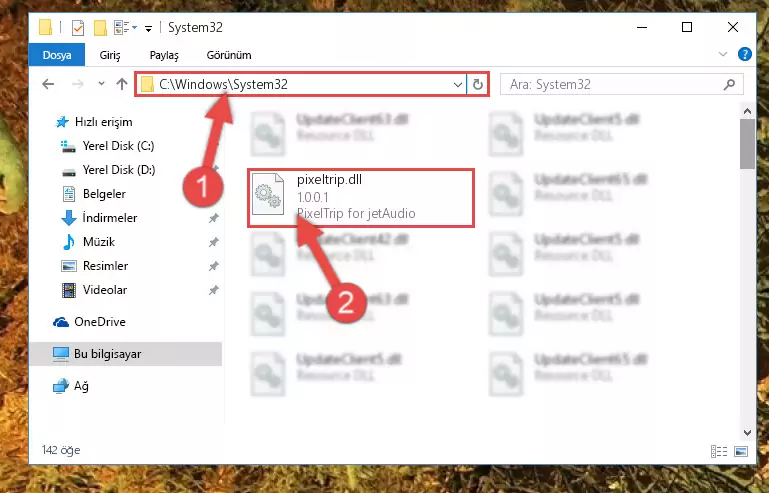Viewport: 769px width, 493px height.
Task: Click the pin icon next to Resimler
Action: pyautogui.click(x=213, y=266)
